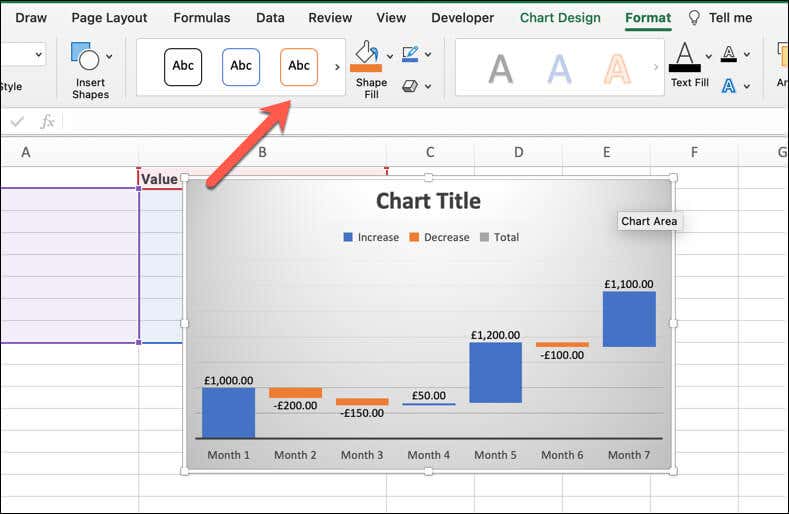
Task: Click the -£100.00 data label
Action: click(563, 355)
